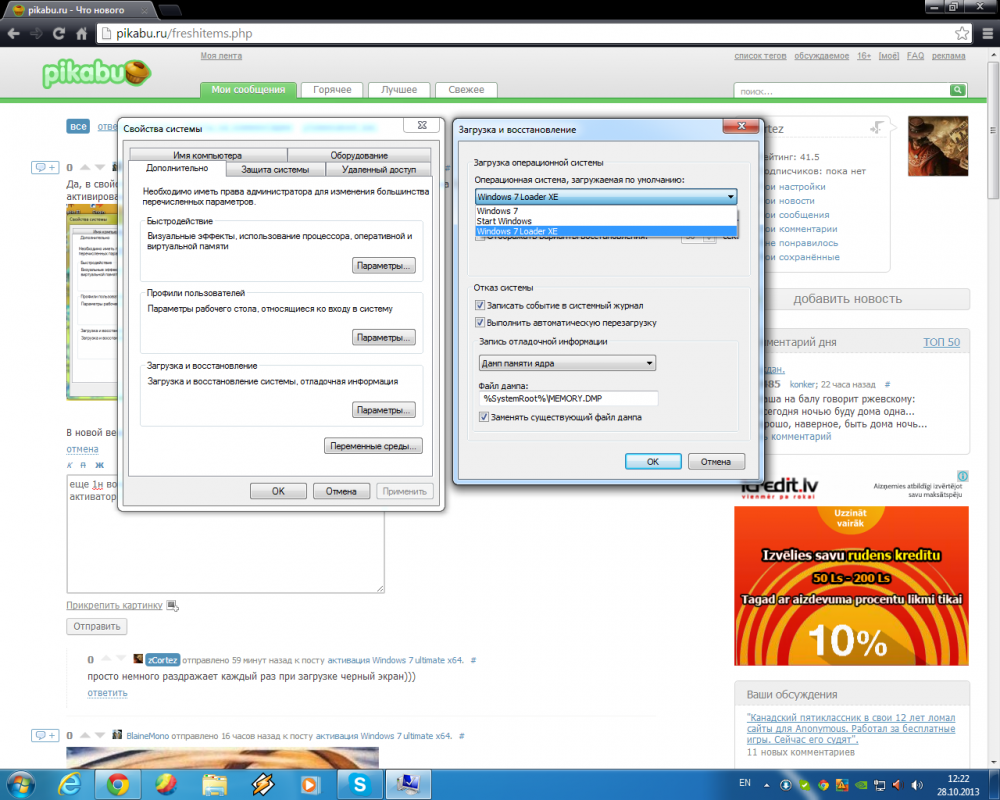The width and height of the screenshot is (1000, 800).
Task: Open the Windows Start menu
Action: [x=20, y=785]
